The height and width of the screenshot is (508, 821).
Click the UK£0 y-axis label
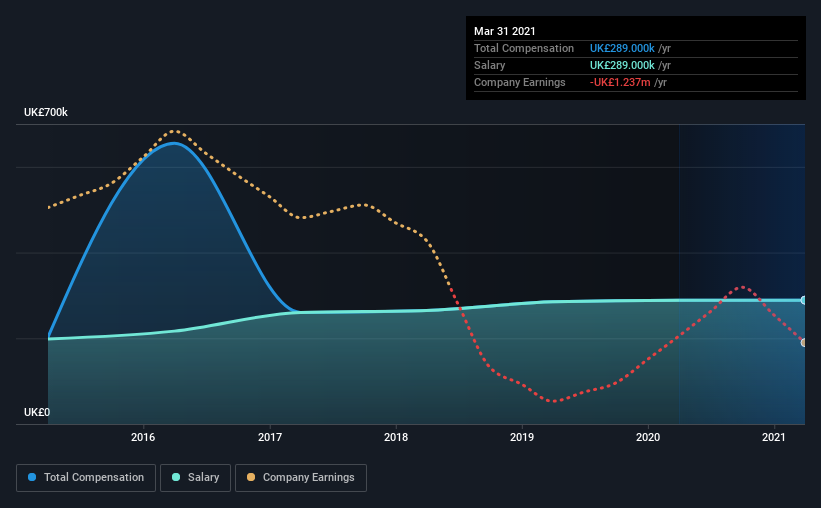click(x=37, y=412)
